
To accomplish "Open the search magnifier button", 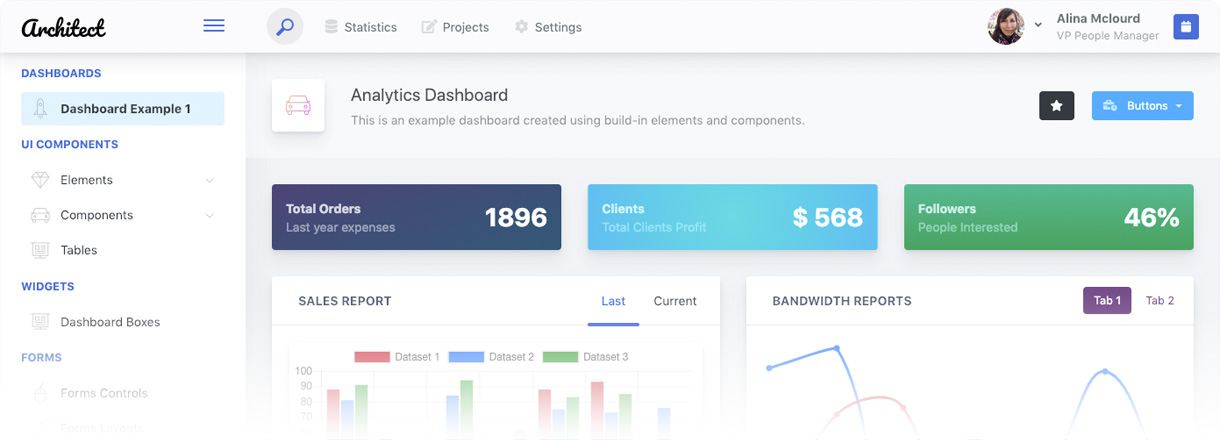I will point(285,27).
